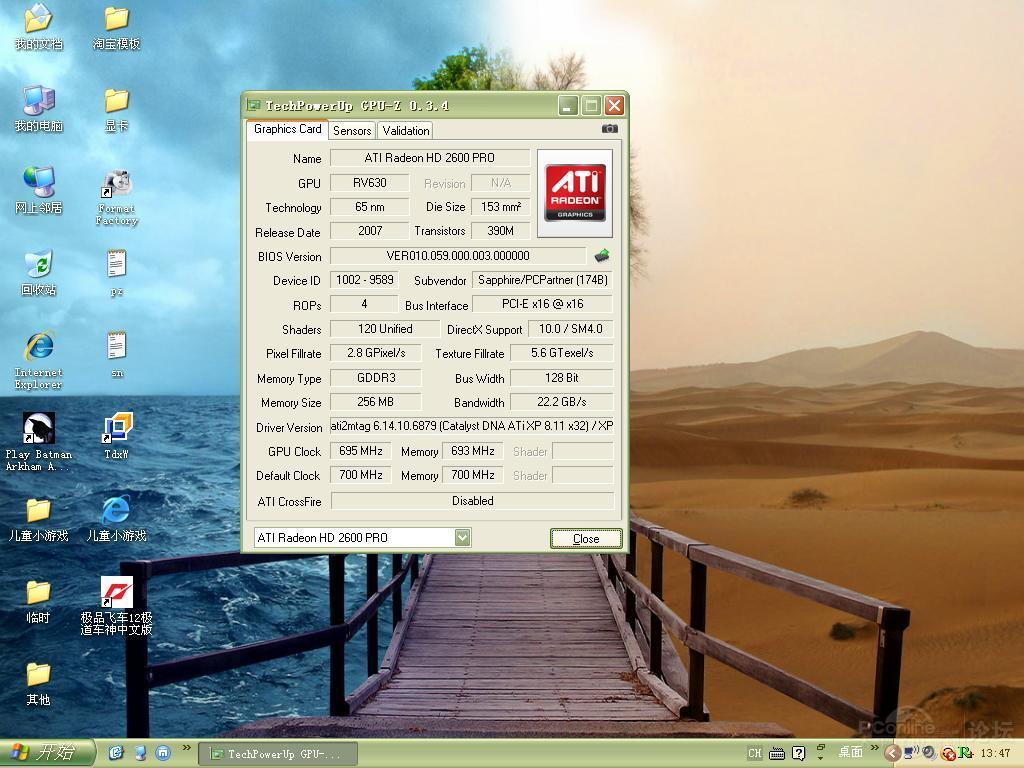This screenshot has height=768, width=1024.
Task: Open the Format Factory desktop shortcut
Action: 117,185
